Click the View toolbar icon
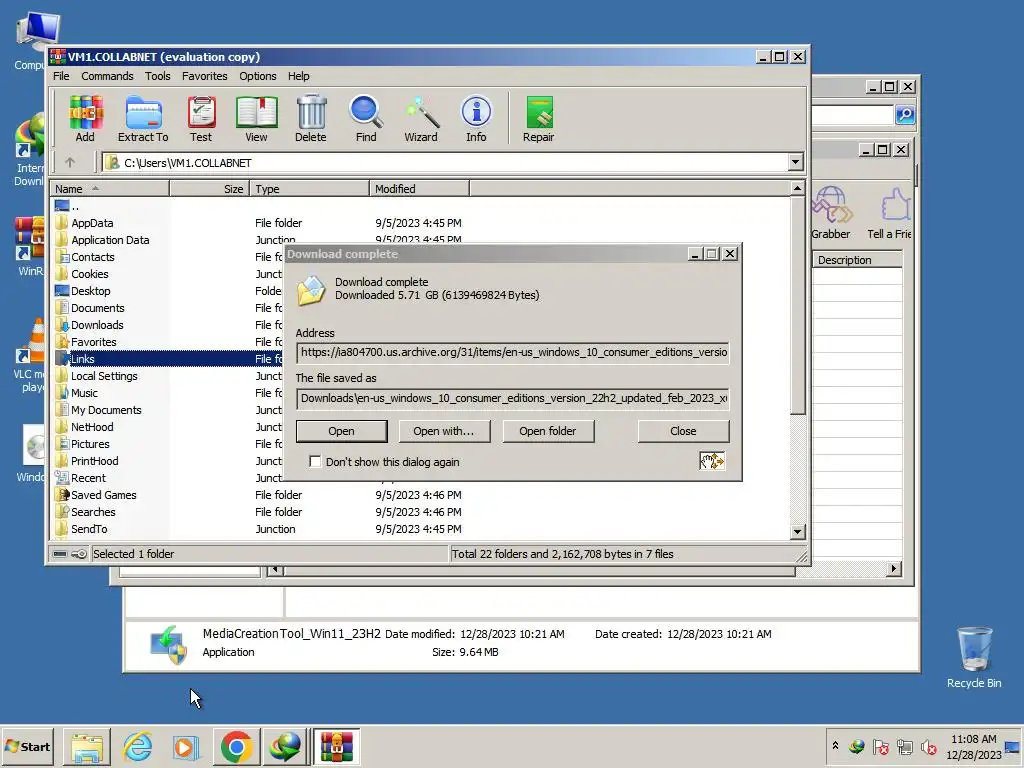This screenshot has width=1024, height=768. (256, 119)
